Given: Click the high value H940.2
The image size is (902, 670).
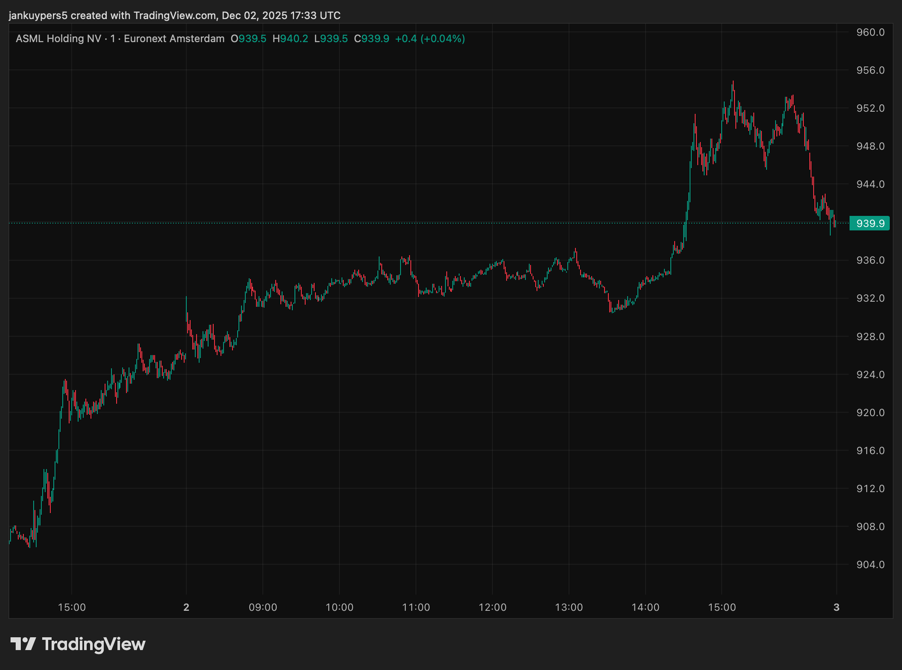Looking at the screenshot, I should coord(290,39).
